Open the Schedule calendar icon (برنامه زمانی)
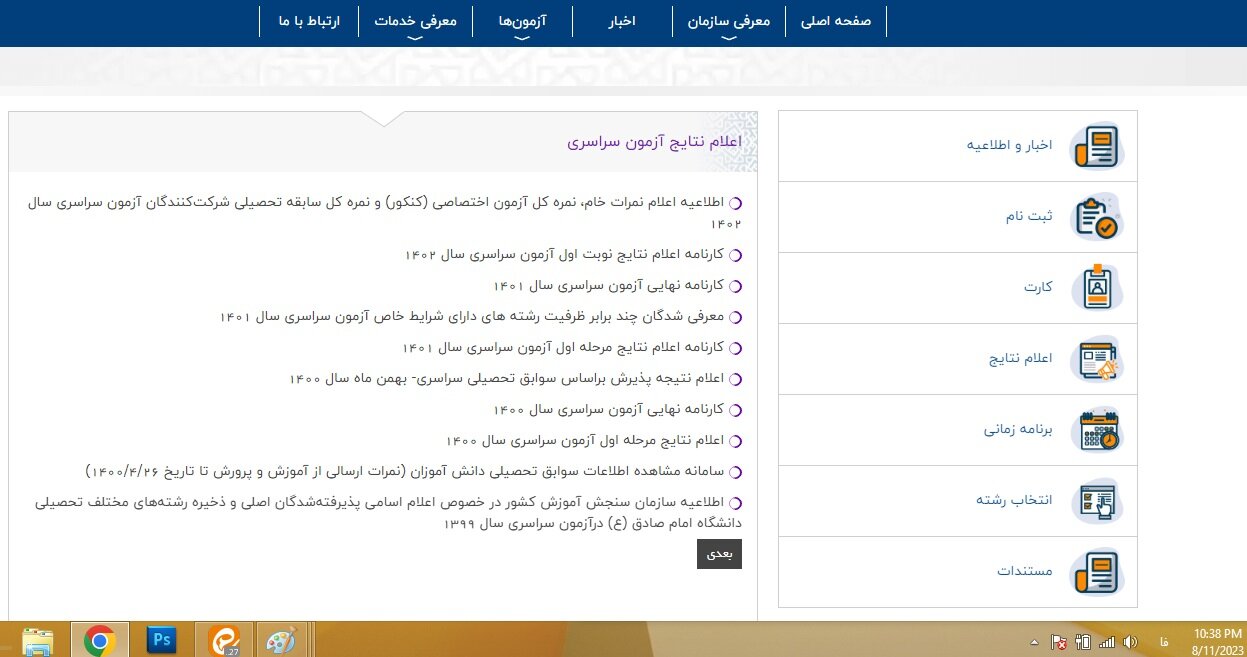This screenshot has width=1247, height=657. point(1097,431)
